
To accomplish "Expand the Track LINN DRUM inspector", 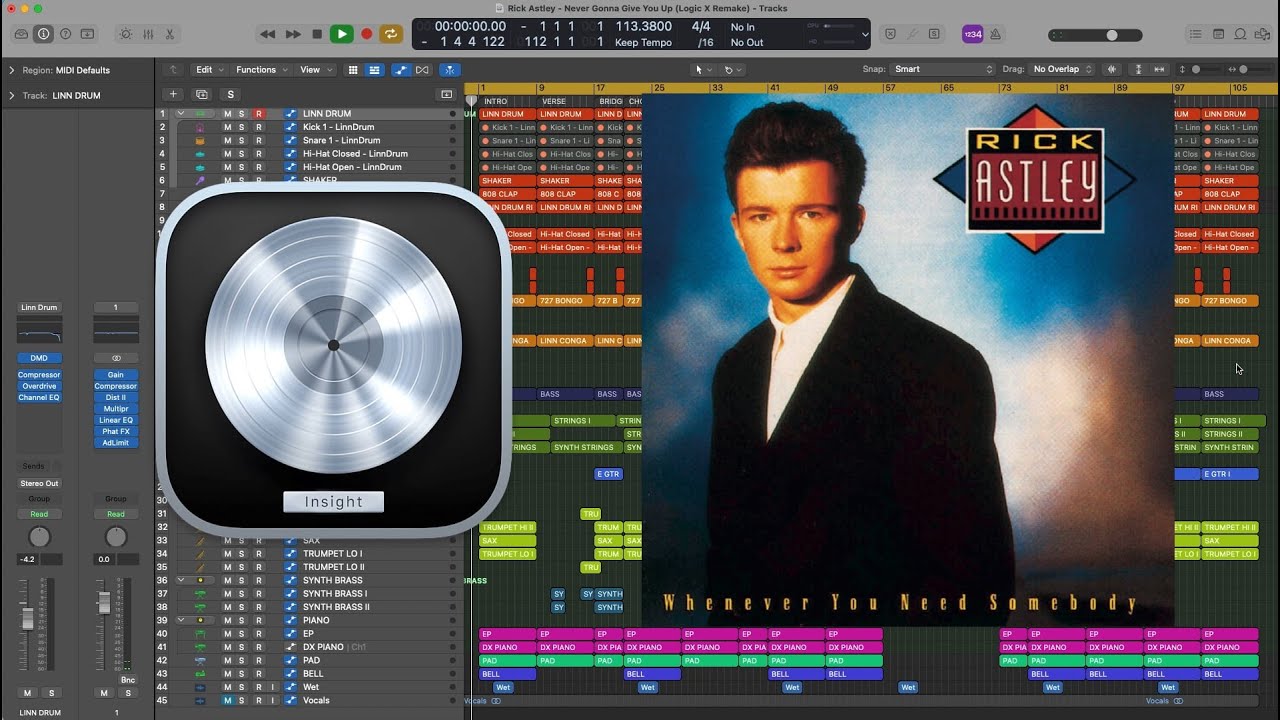I will pyautogui.click(x=12, y=96).
